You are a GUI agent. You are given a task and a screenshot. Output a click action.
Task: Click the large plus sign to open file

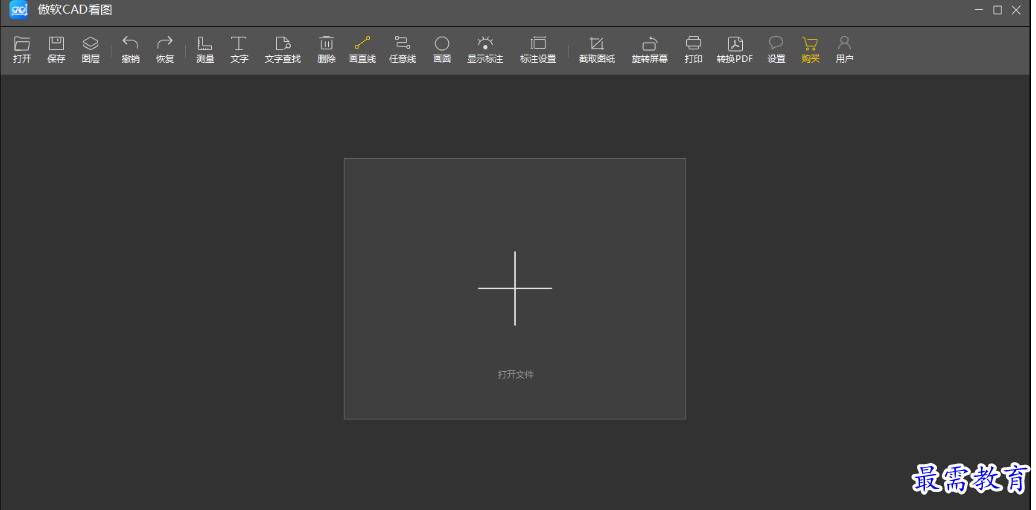coord(515,288)
